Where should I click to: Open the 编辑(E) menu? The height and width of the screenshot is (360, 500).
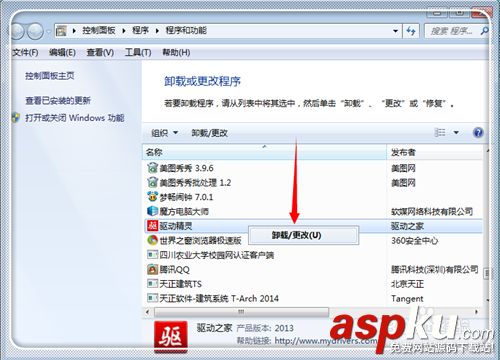(62, 52)
